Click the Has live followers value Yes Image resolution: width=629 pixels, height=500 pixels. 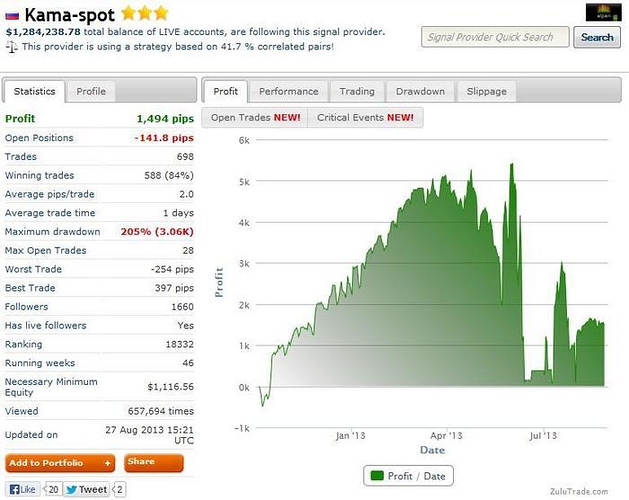[186, 325]
